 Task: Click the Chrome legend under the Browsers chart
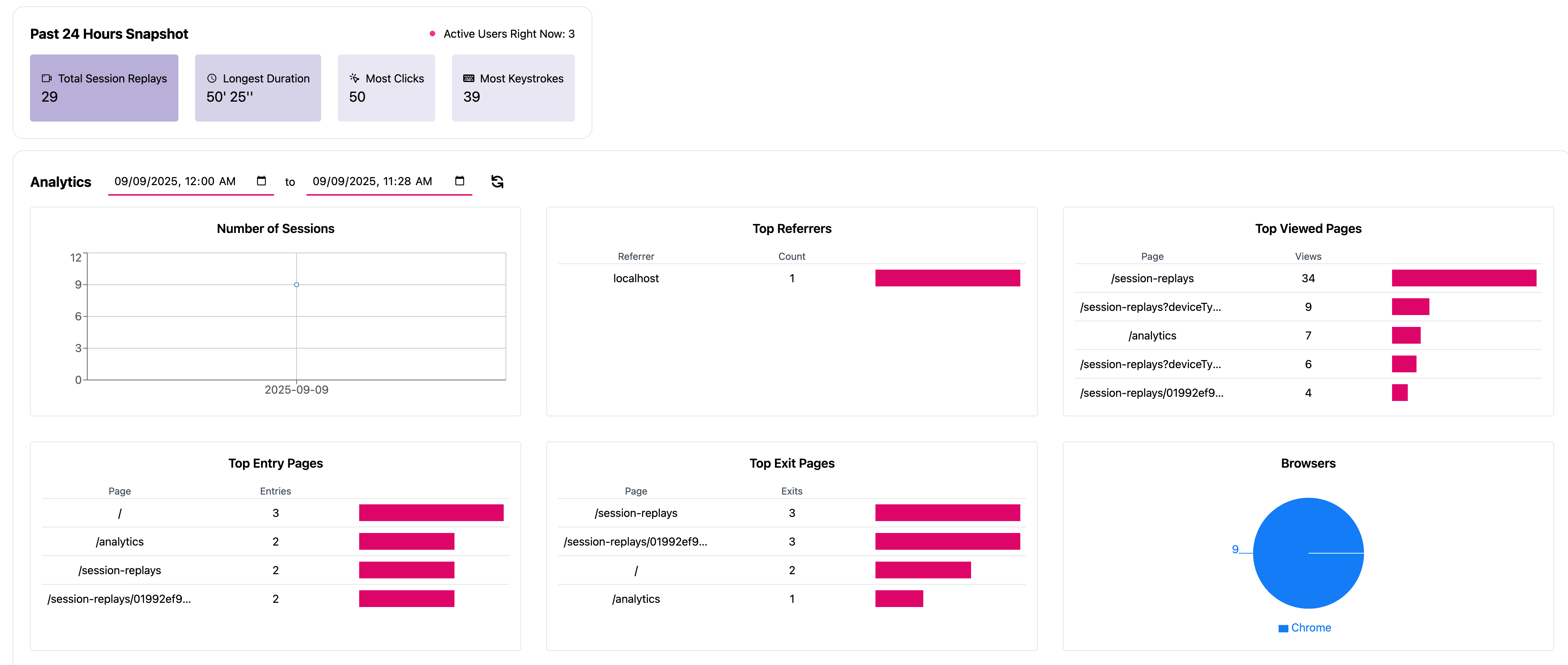click(x=1308, y=627)
